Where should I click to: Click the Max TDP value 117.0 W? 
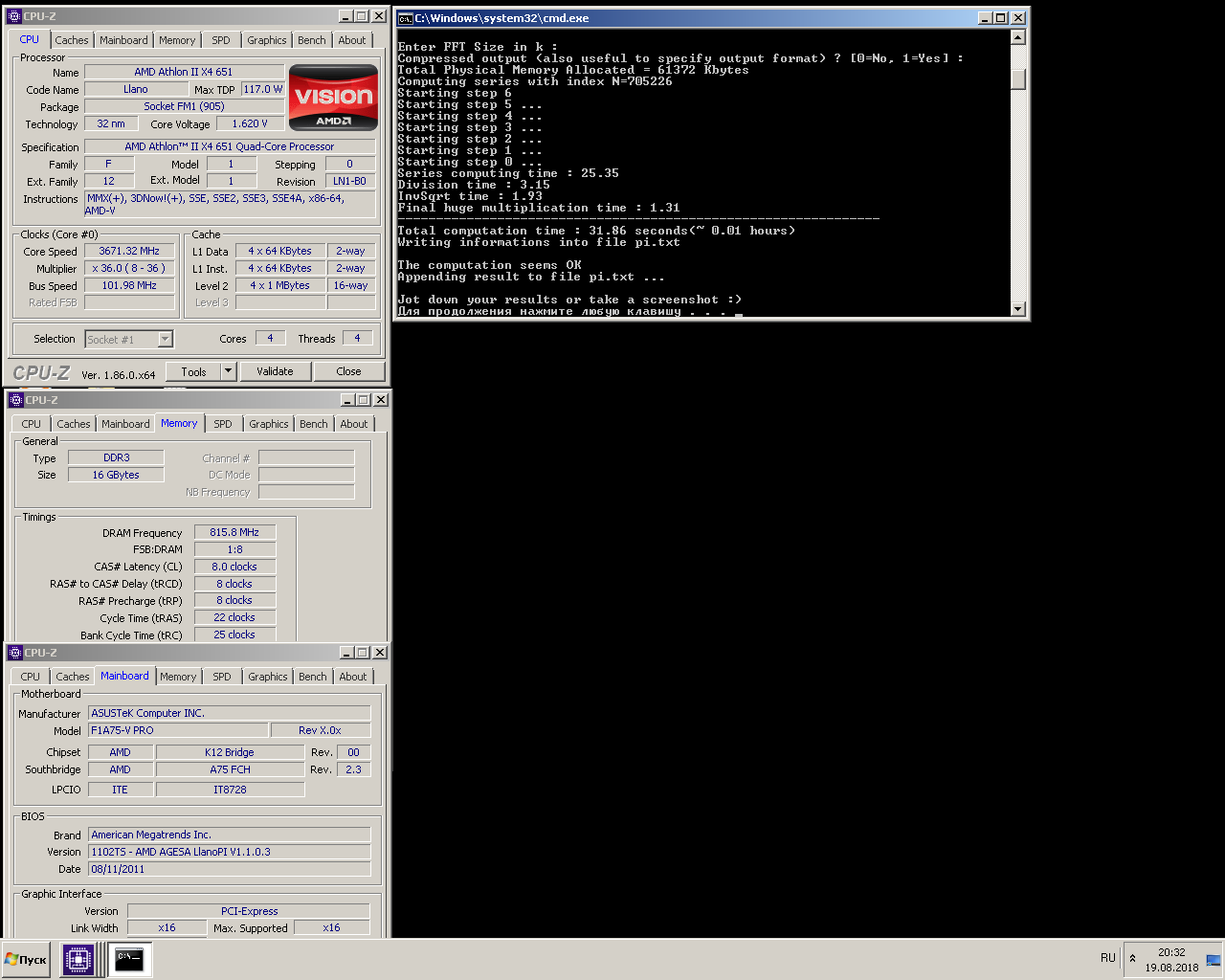click(x=262, y=89)
